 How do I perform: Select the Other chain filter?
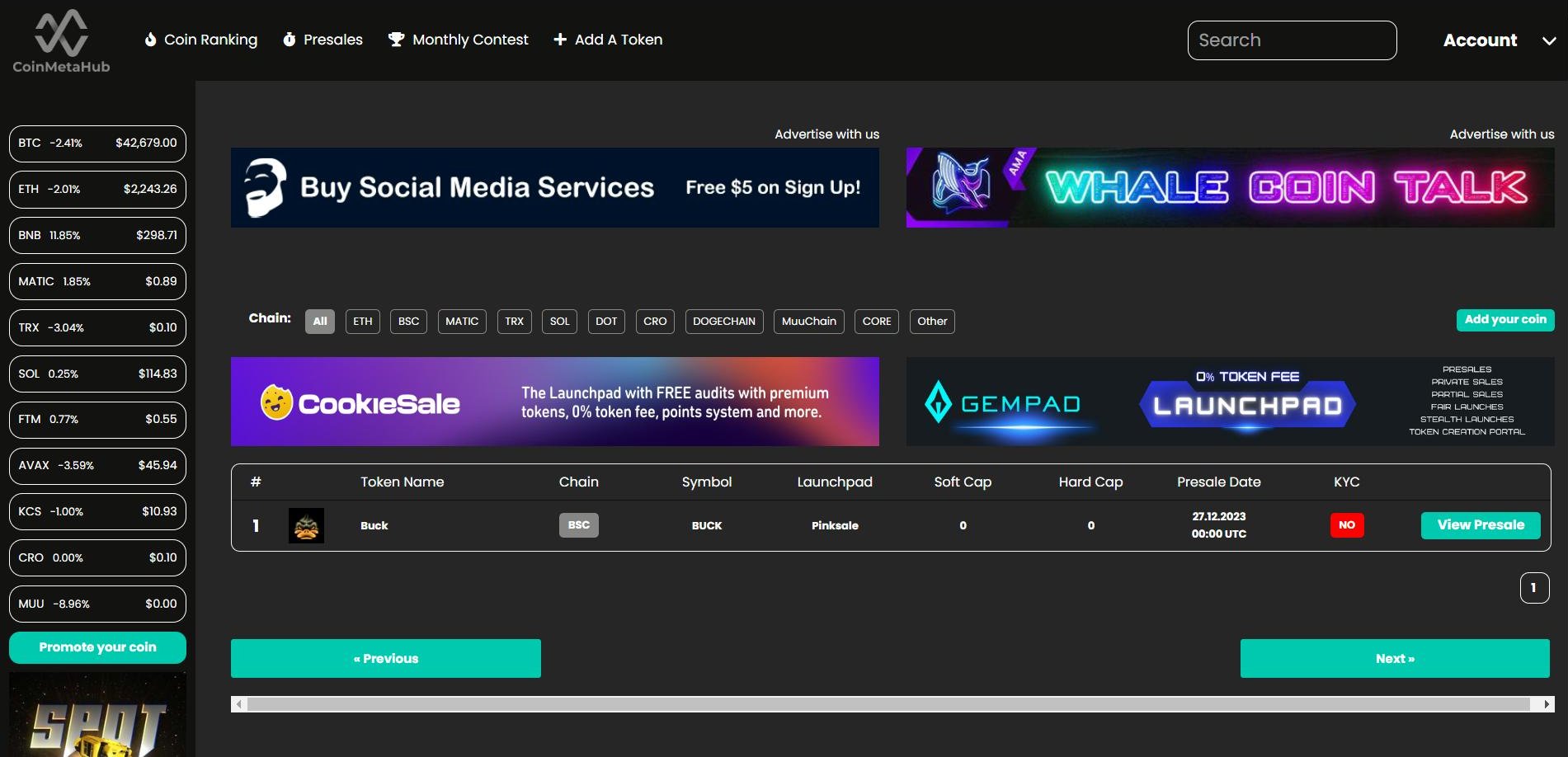932,322
